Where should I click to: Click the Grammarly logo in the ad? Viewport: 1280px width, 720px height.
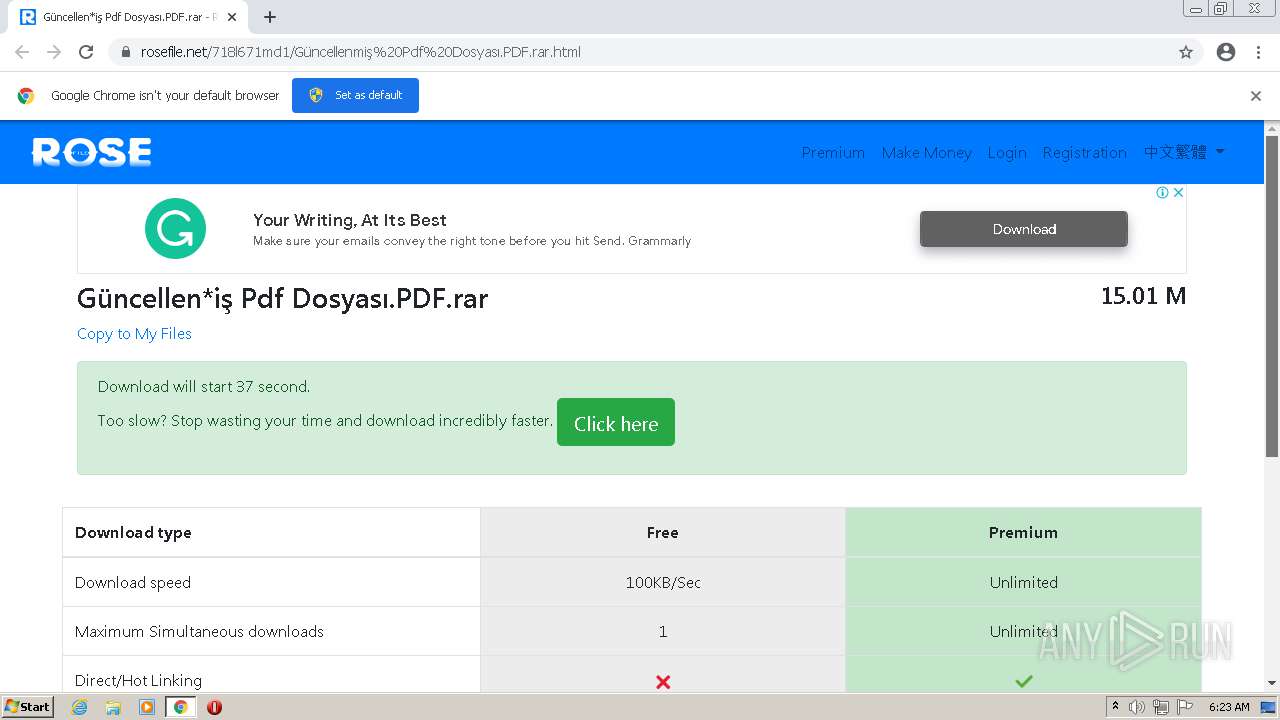pos(175,228)
